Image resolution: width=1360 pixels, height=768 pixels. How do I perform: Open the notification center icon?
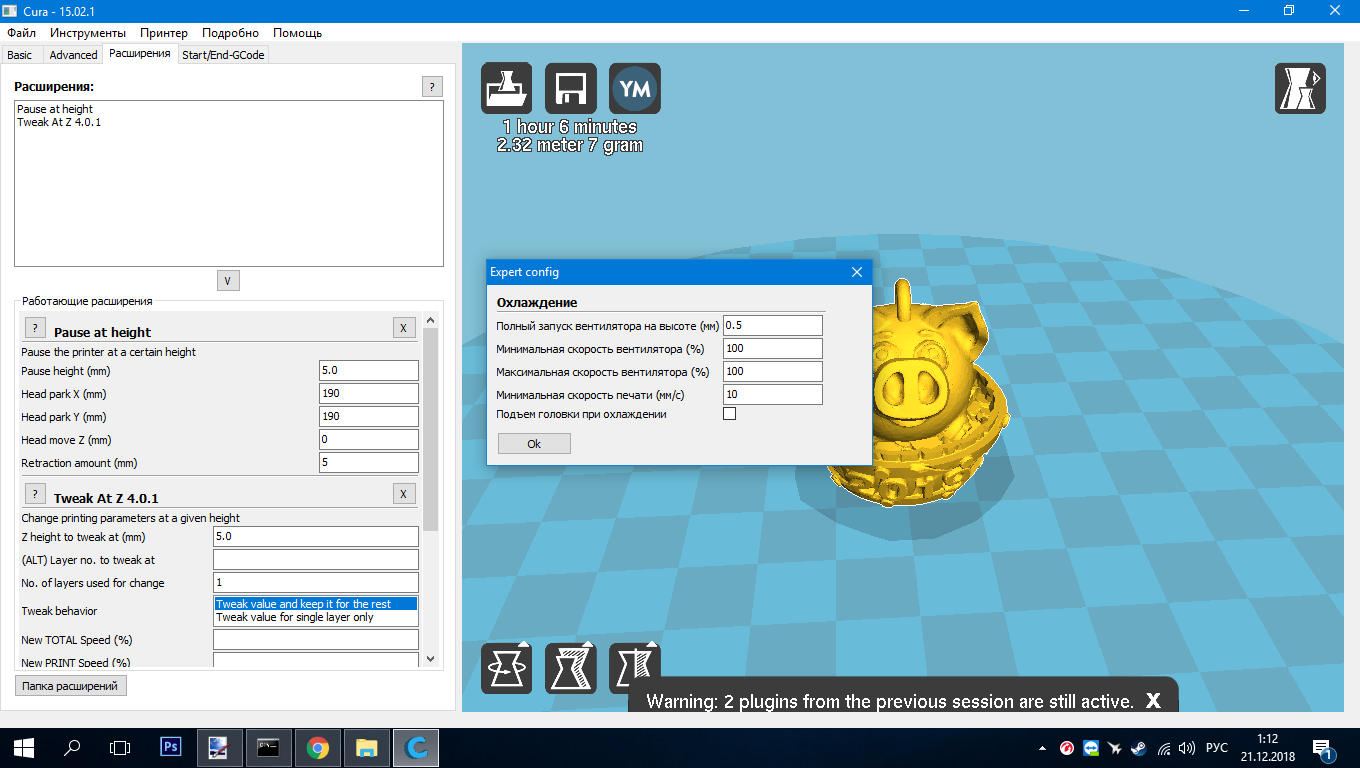tap(1322, 748)
